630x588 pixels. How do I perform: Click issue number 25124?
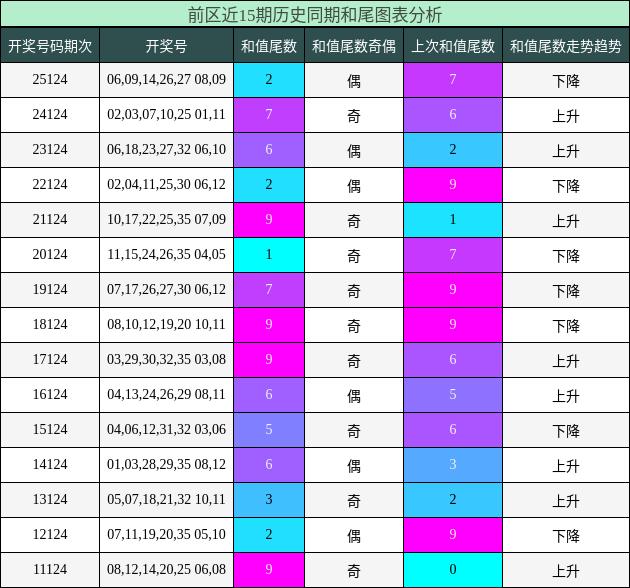coord(50,80)
